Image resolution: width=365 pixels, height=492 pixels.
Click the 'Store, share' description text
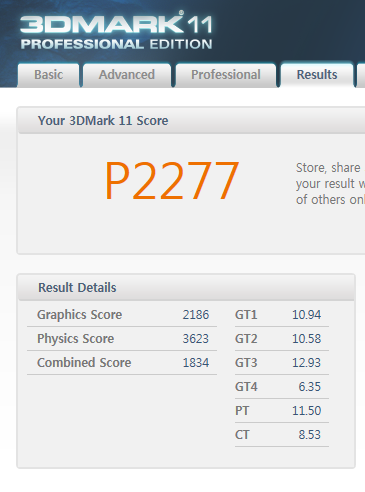coord(330,184)
